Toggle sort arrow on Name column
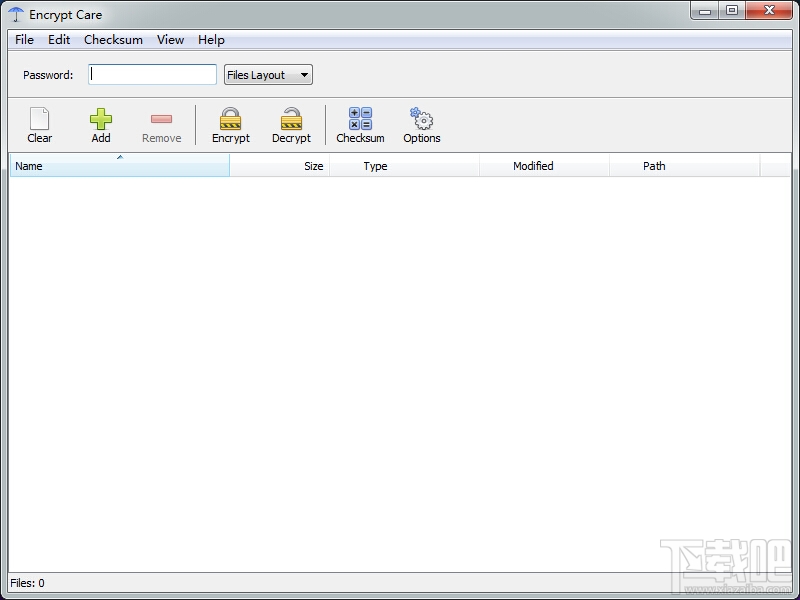The height and width of the screenshot is (600, 800). pos(120,157)
